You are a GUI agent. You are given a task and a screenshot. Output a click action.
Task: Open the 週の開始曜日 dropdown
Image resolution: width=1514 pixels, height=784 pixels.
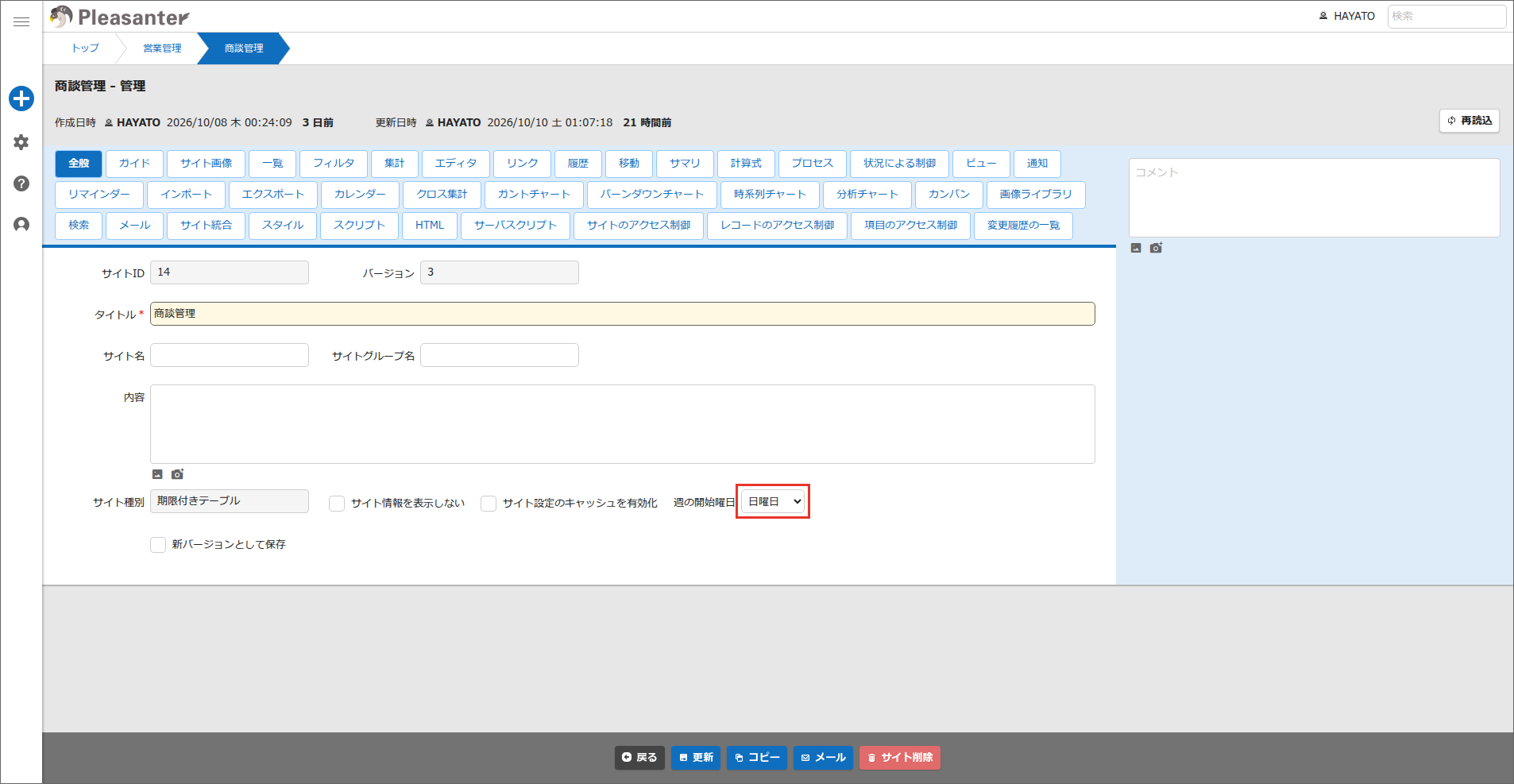(x=773, y=502)
